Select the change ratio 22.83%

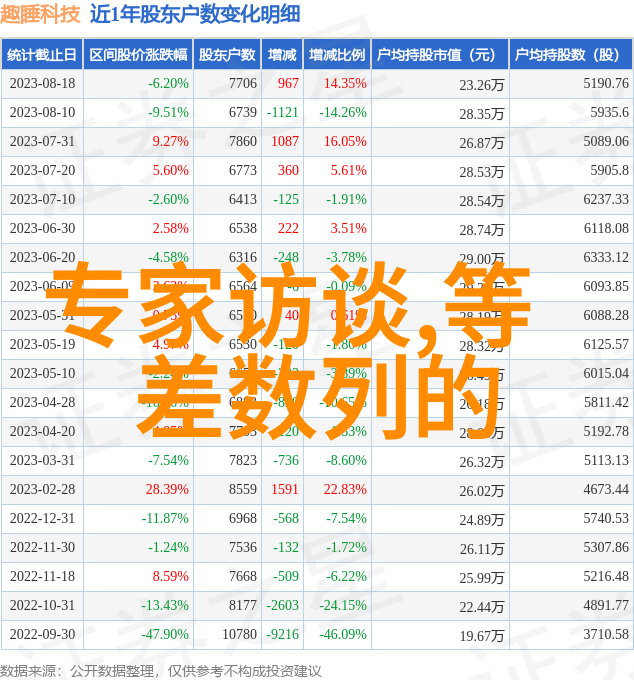pos(345,490)
